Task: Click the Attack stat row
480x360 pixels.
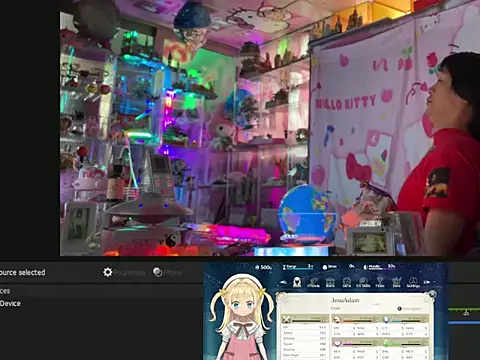Action: pyautogui.click(x=304, y=333)
